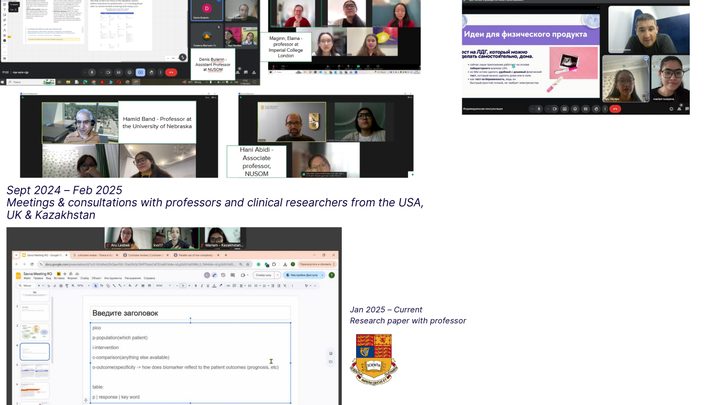
Task: Toggle camera in the Denis Bulanin call
Action: [108, 72]
